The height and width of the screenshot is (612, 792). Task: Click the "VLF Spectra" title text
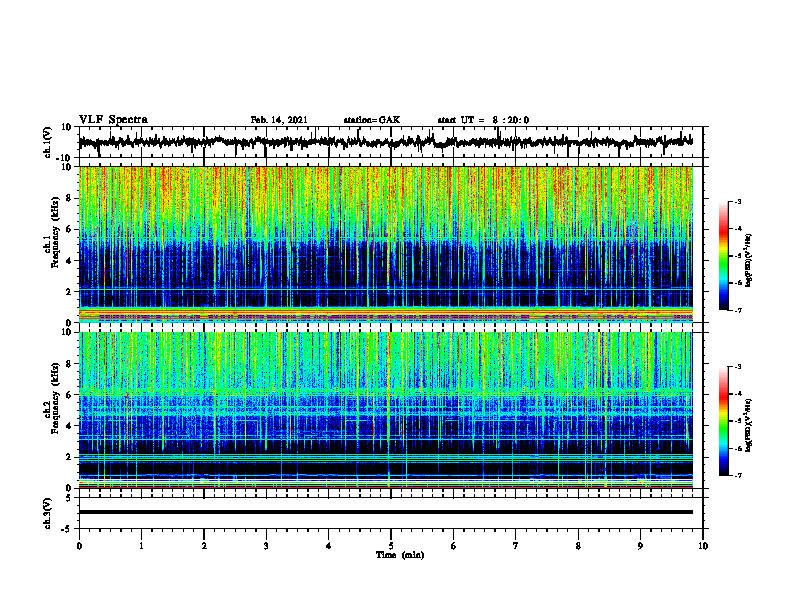[113, 120]
